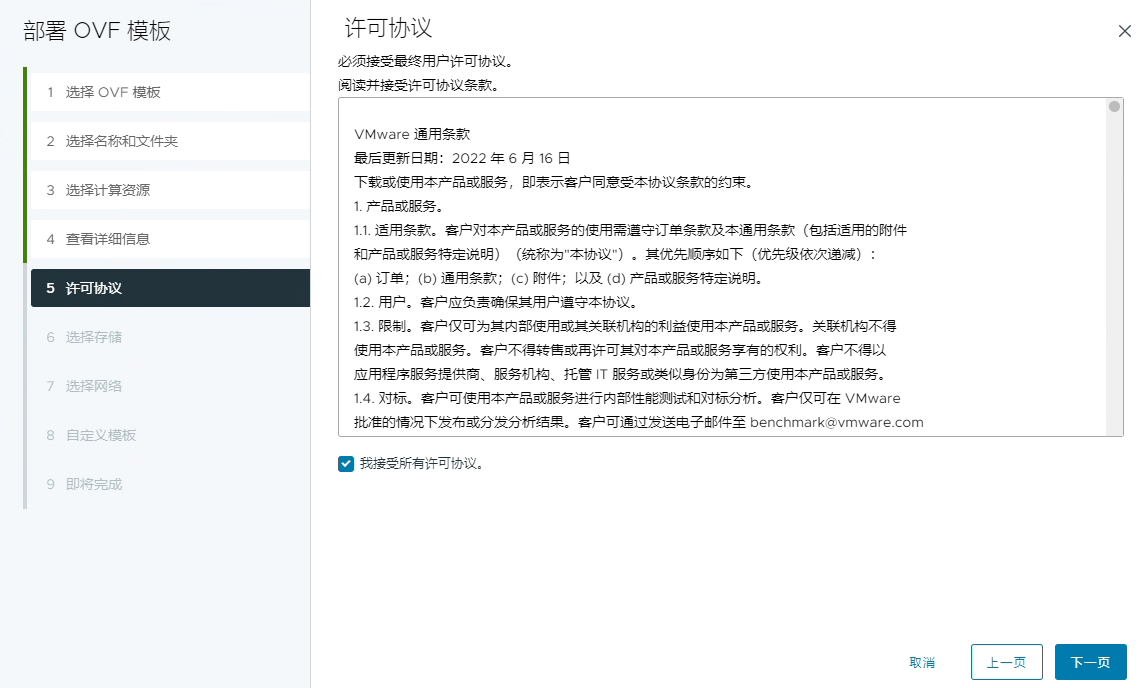Click the heading 1. 产品或服务。

pos(398,206)
